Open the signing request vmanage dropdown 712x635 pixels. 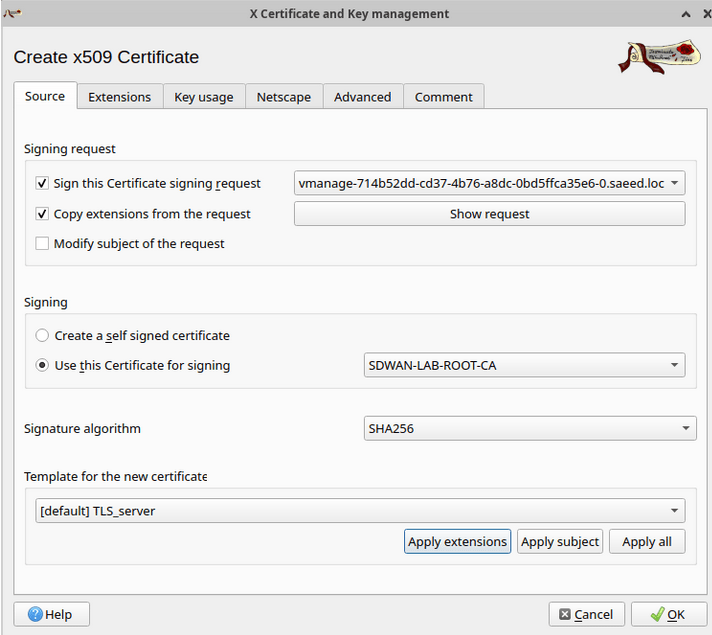[489, 183]
